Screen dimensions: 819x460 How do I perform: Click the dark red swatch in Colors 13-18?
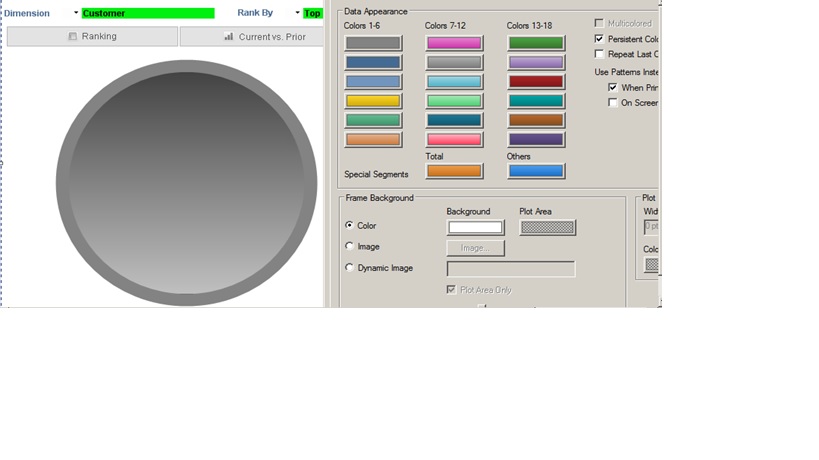coord(536,81)
